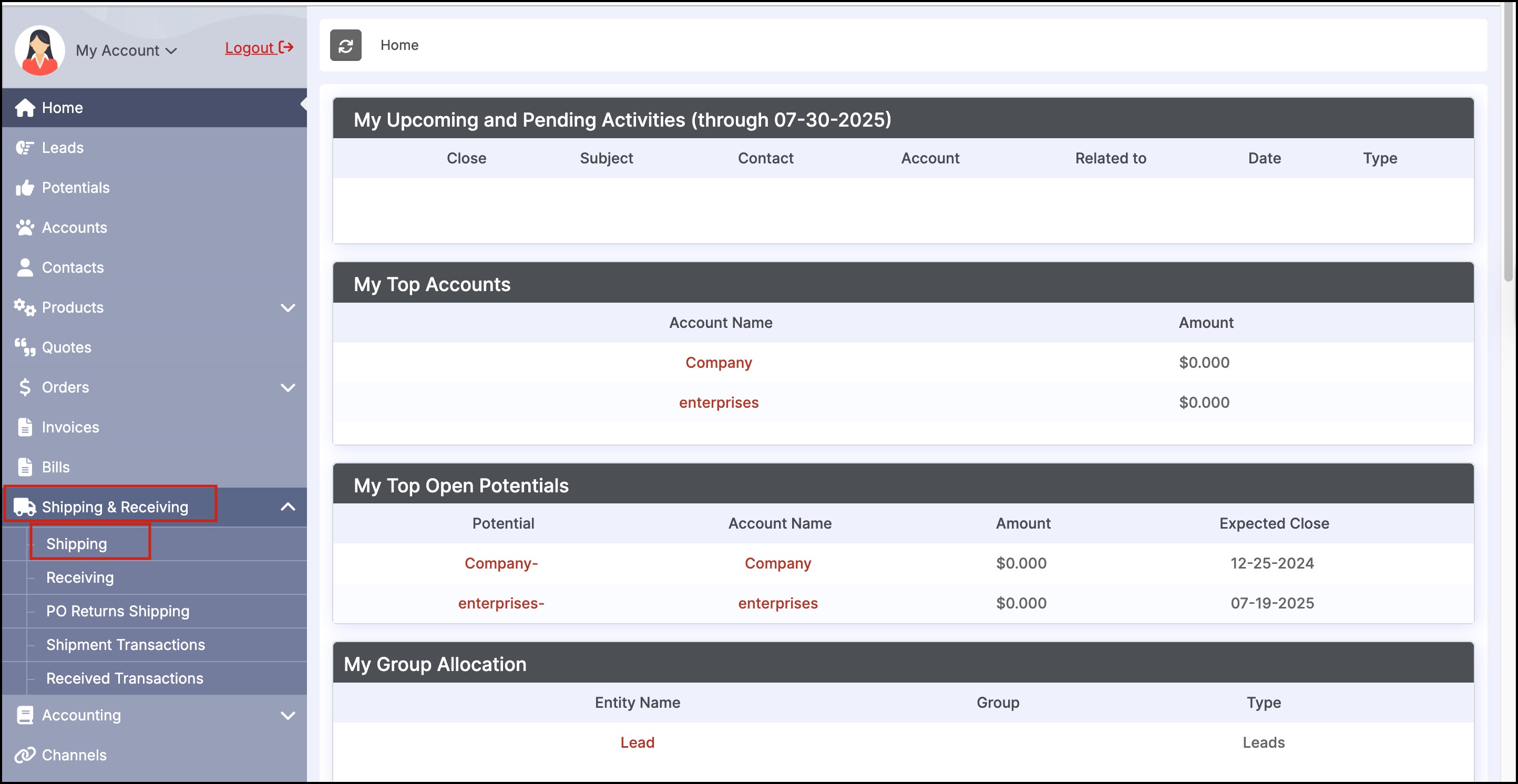Screen dimensions: 1518x784
Task: Open the Potentials module
Action: pyautogui.click(x=155, y=188)
